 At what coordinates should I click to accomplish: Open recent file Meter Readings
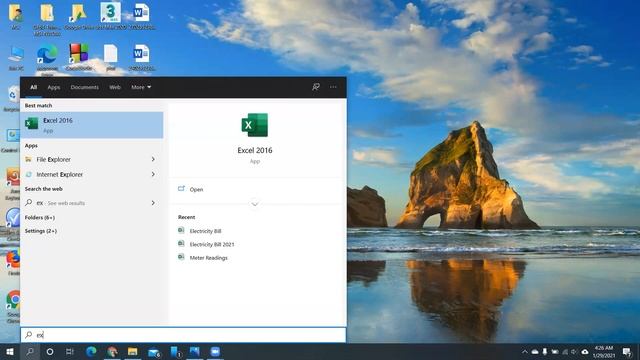pyautogui.click(x=209, y=258)
